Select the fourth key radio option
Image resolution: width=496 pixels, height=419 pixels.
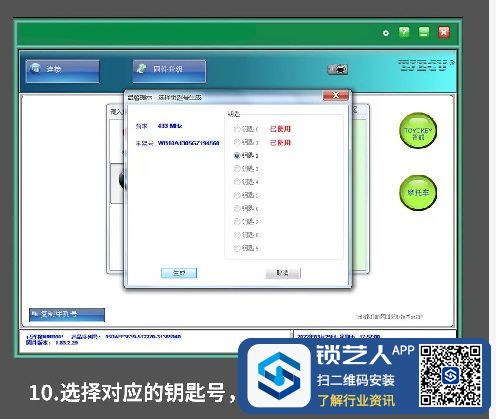(x=237, y=169)
